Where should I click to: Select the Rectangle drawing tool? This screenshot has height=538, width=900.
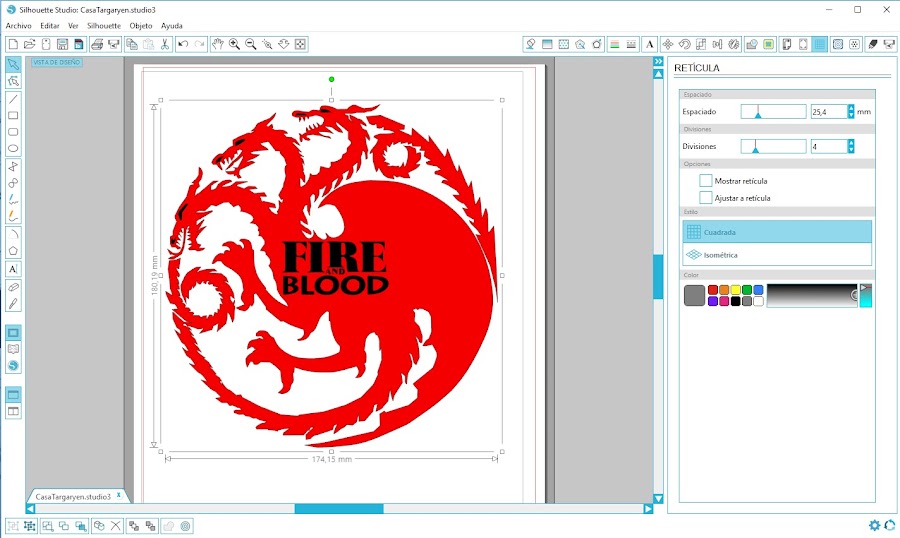click(13, 115)
